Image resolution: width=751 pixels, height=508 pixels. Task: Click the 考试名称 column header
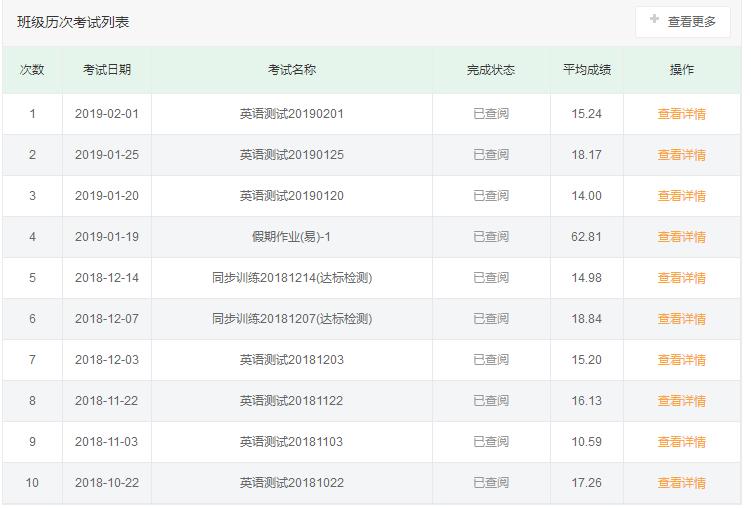tap(292, 70)
